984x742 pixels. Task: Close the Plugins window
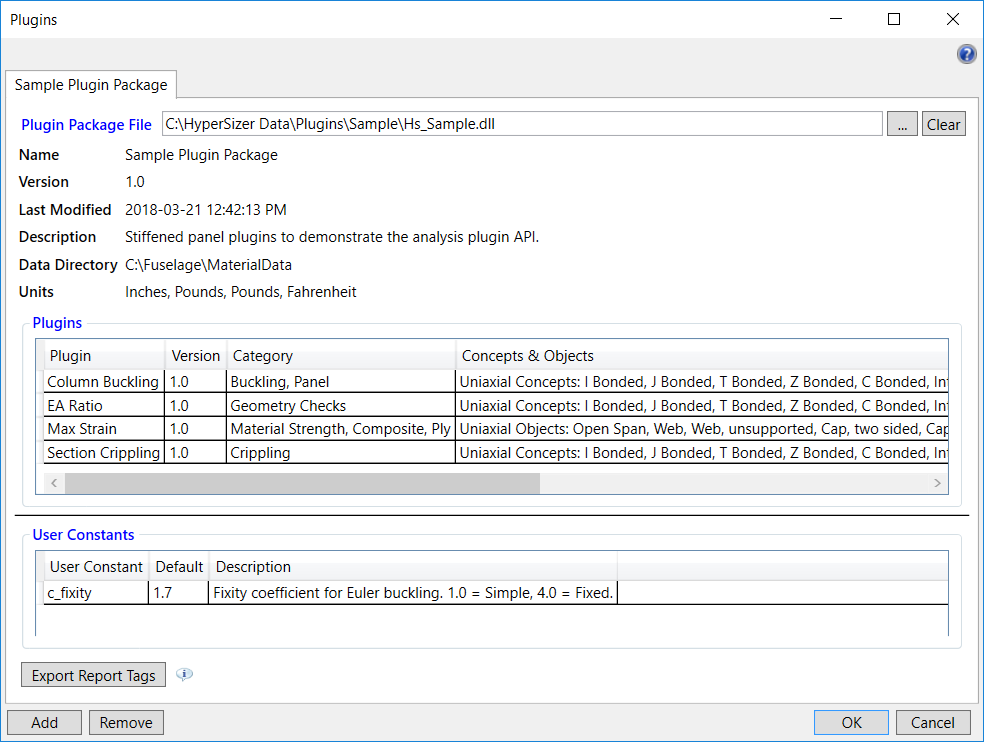point(953,19)
